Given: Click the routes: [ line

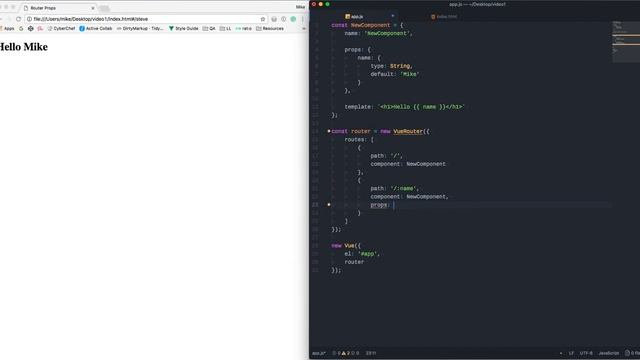Looking at the screenshot, I should pyautogui.click(x=359, y=140).
